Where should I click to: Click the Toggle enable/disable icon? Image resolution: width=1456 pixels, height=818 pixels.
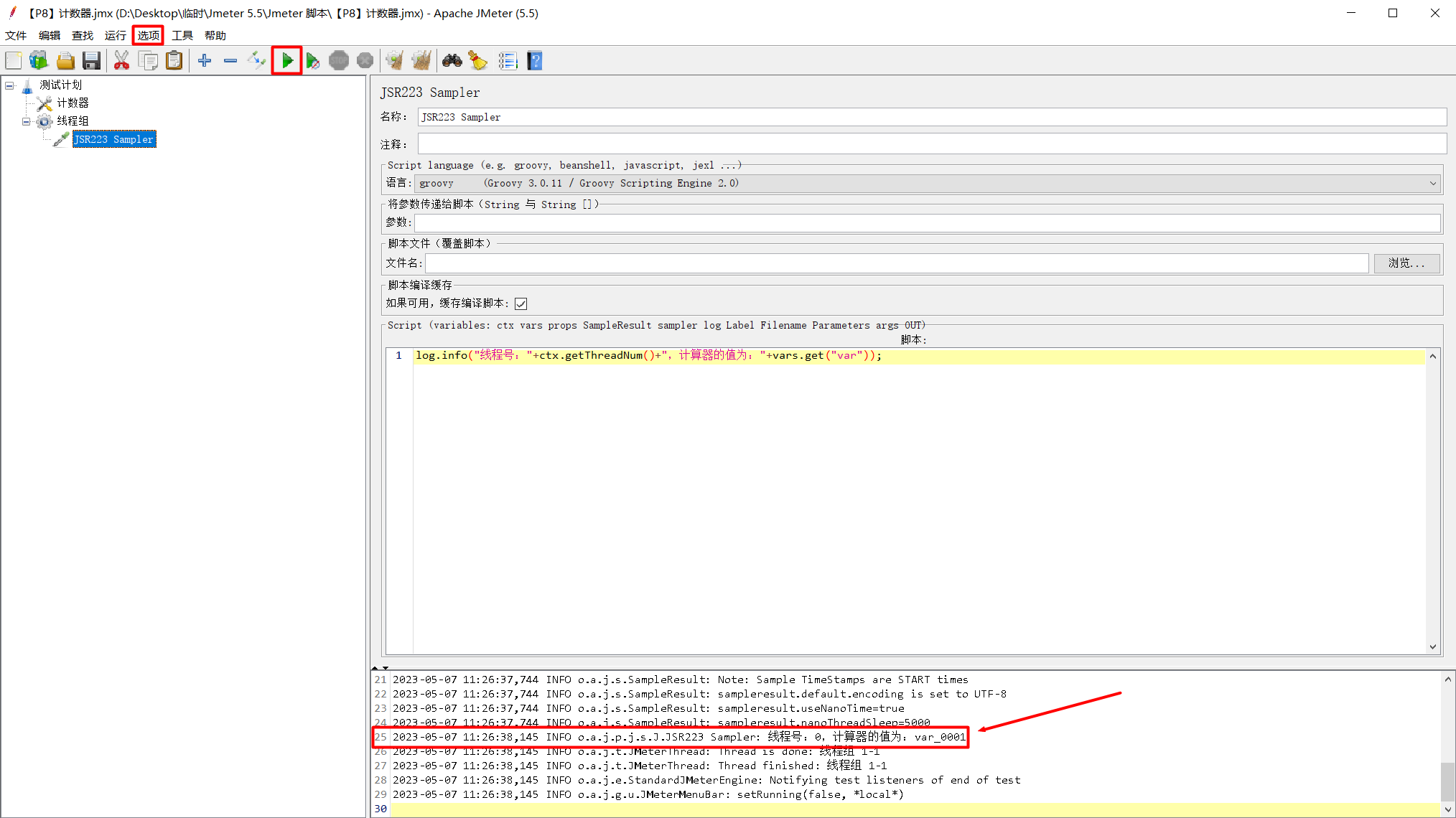click(256, 61)
